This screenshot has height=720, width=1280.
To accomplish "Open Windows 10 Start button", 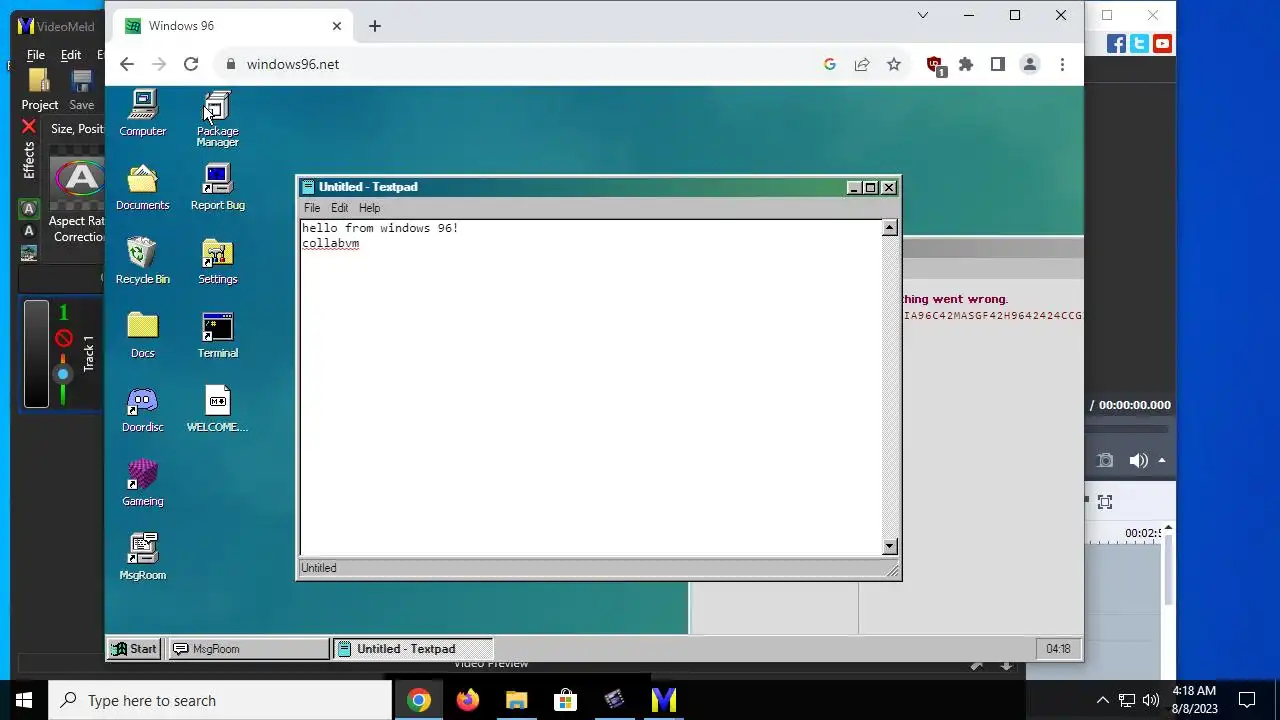I will 24,700.
